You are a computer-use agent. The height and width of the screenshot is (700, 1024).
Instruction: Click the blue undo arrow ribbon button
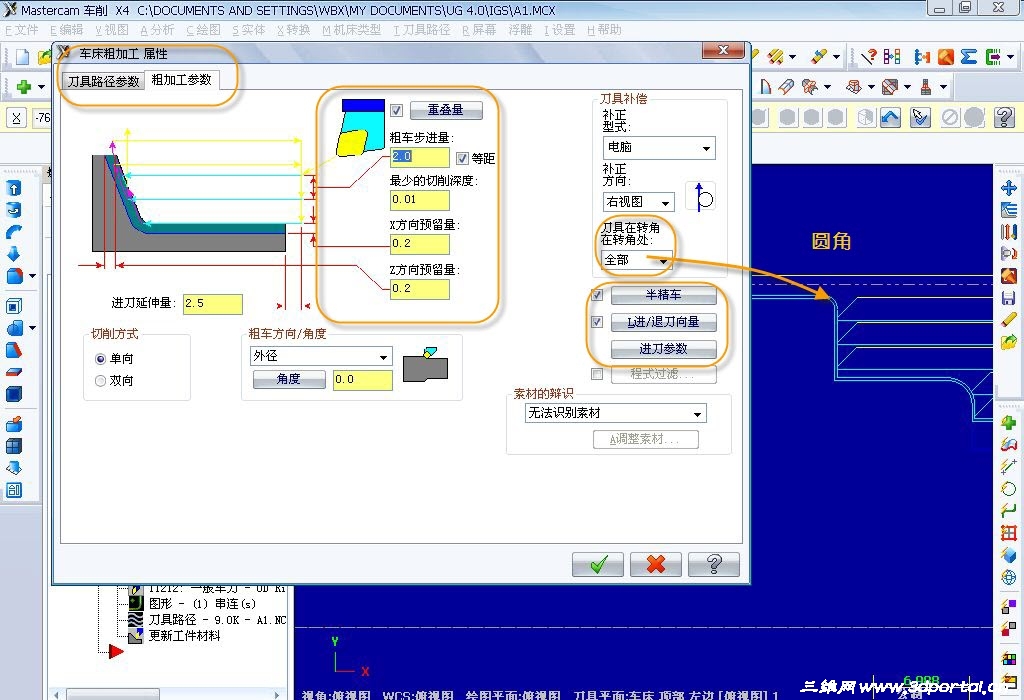point(890,118)
